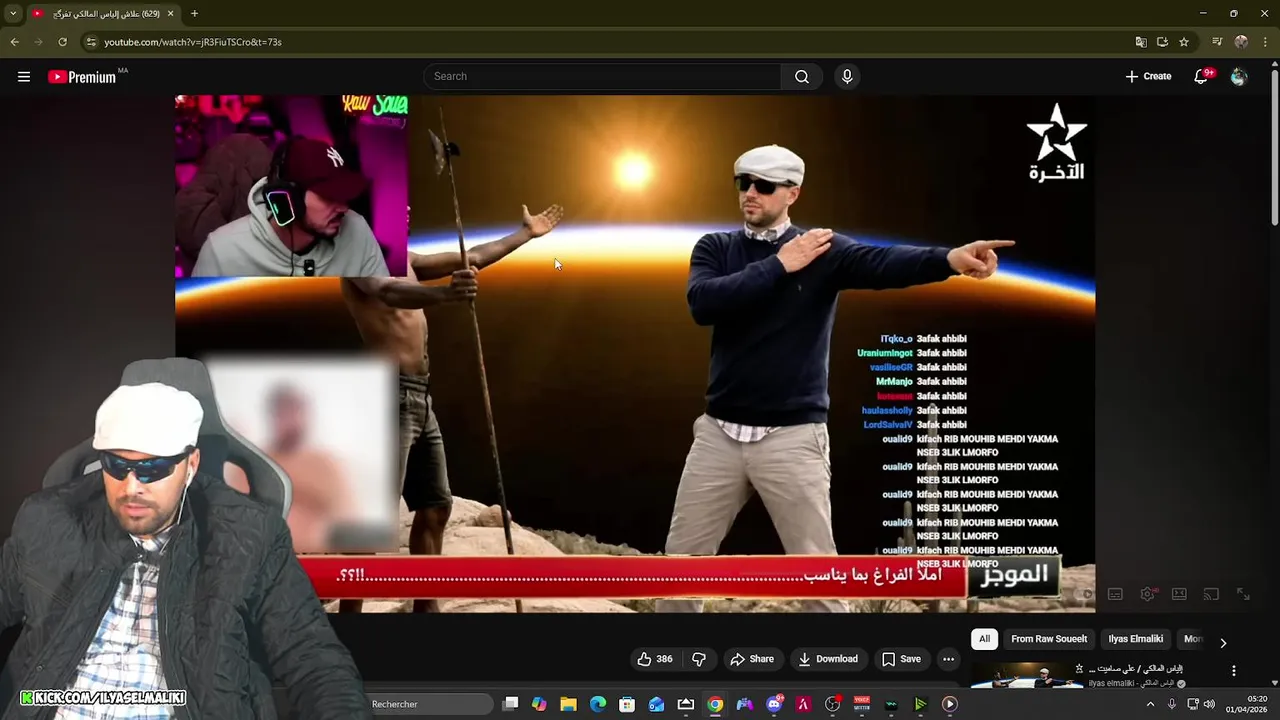The image size is (1280, 720).
Task: Open Discord from the taskbar
Action: 774,704
